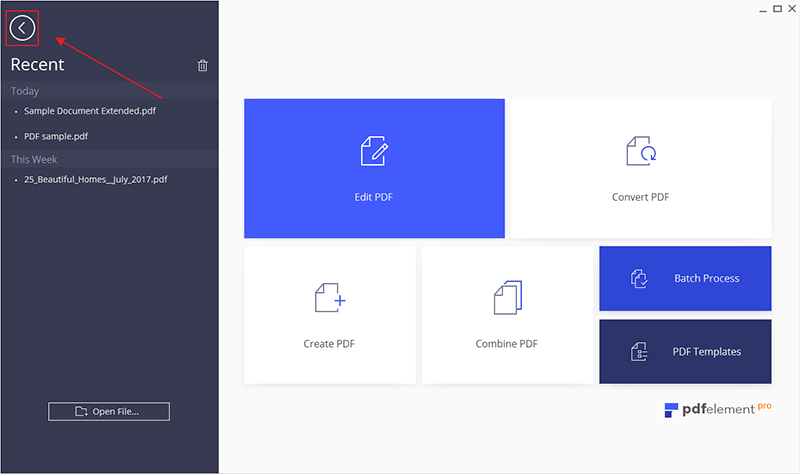Viewport: 800px width, 474px height.
Task: Select the Edit PDF label
Action: tap(373, 197)
